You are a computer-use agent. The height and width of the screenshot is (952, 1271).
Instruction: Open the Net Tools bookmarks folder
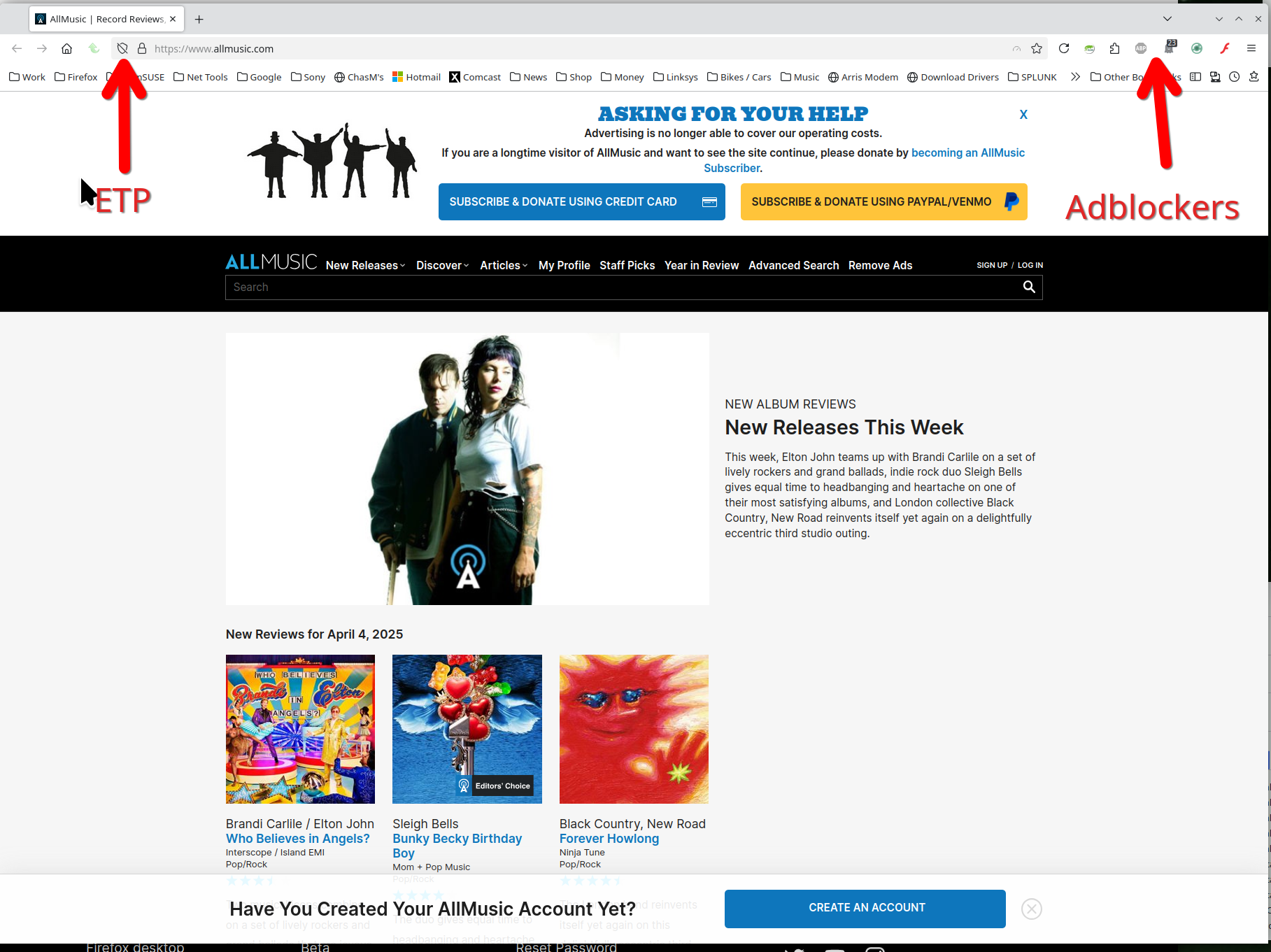(x=201, y=77)
